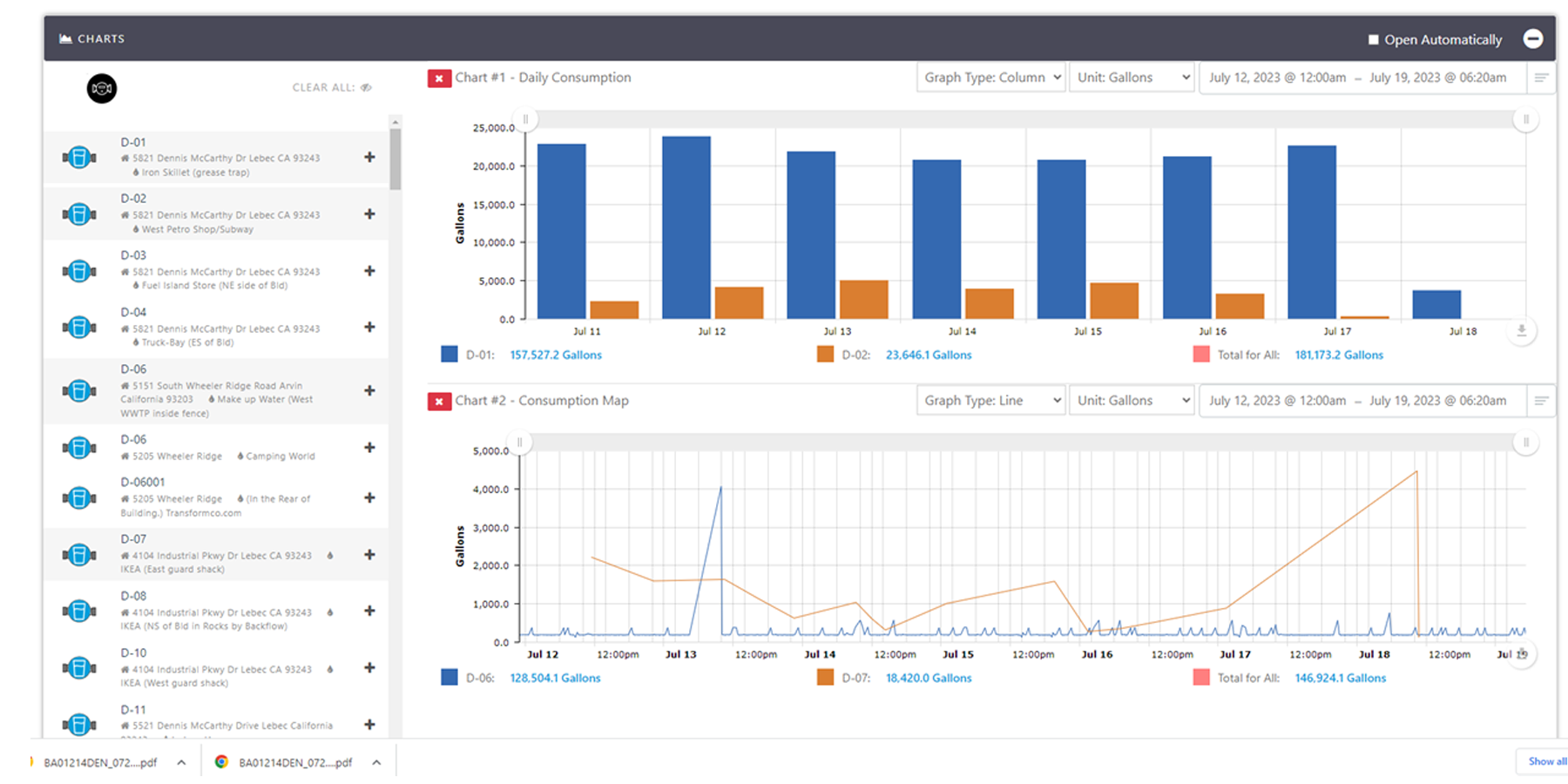Click D-01 157,527.2 Gallons value

[x=556, y=355]
